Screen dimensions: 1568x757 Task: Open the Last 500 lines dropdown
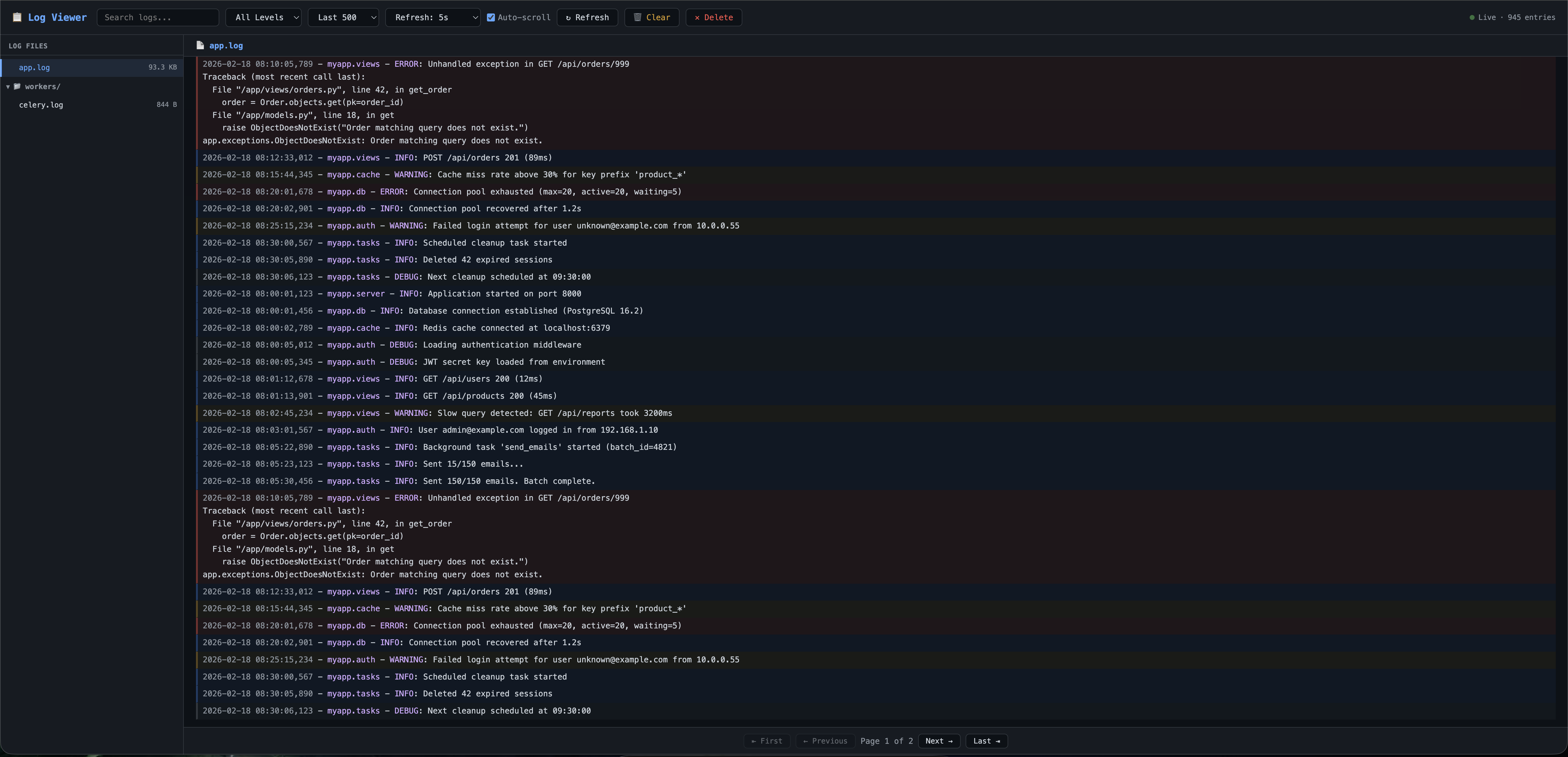(x=343, y=17)
